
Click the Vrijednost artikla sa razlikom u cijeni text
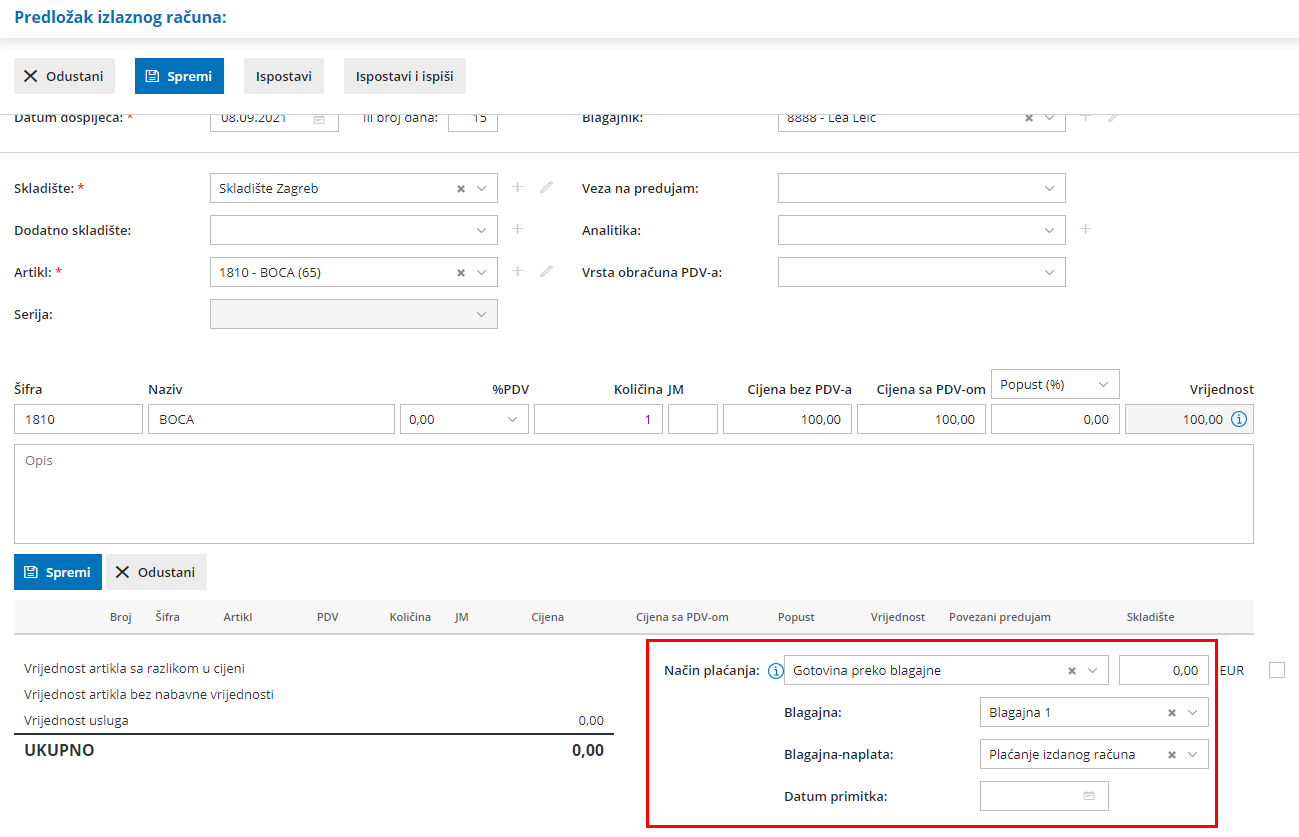click(x=135, y=668)
